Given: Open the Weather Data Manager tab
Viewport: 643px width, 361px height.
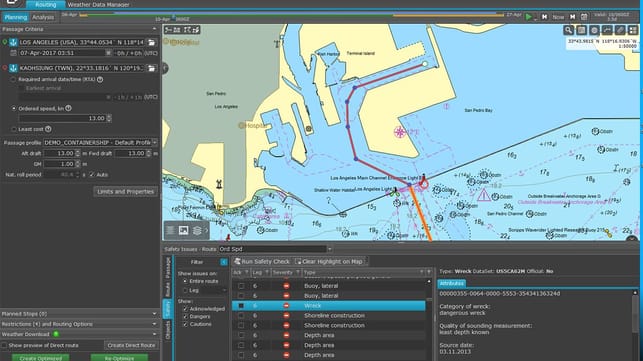Looking at the screenshot, I should [x=98, y=5].
